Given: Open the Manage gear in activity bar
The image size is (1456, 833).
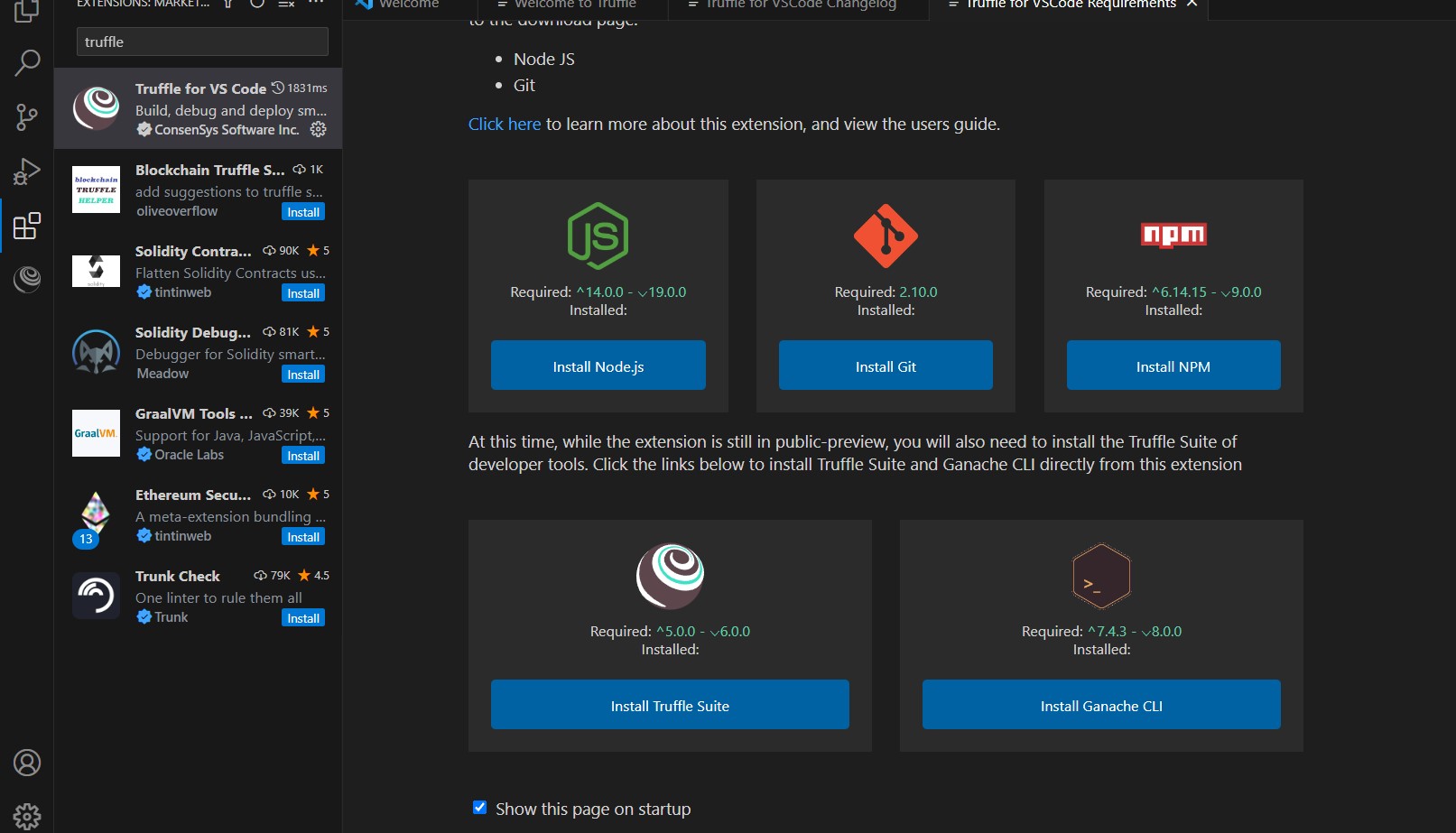Looking at the screenshot, I should coord(27,816).
